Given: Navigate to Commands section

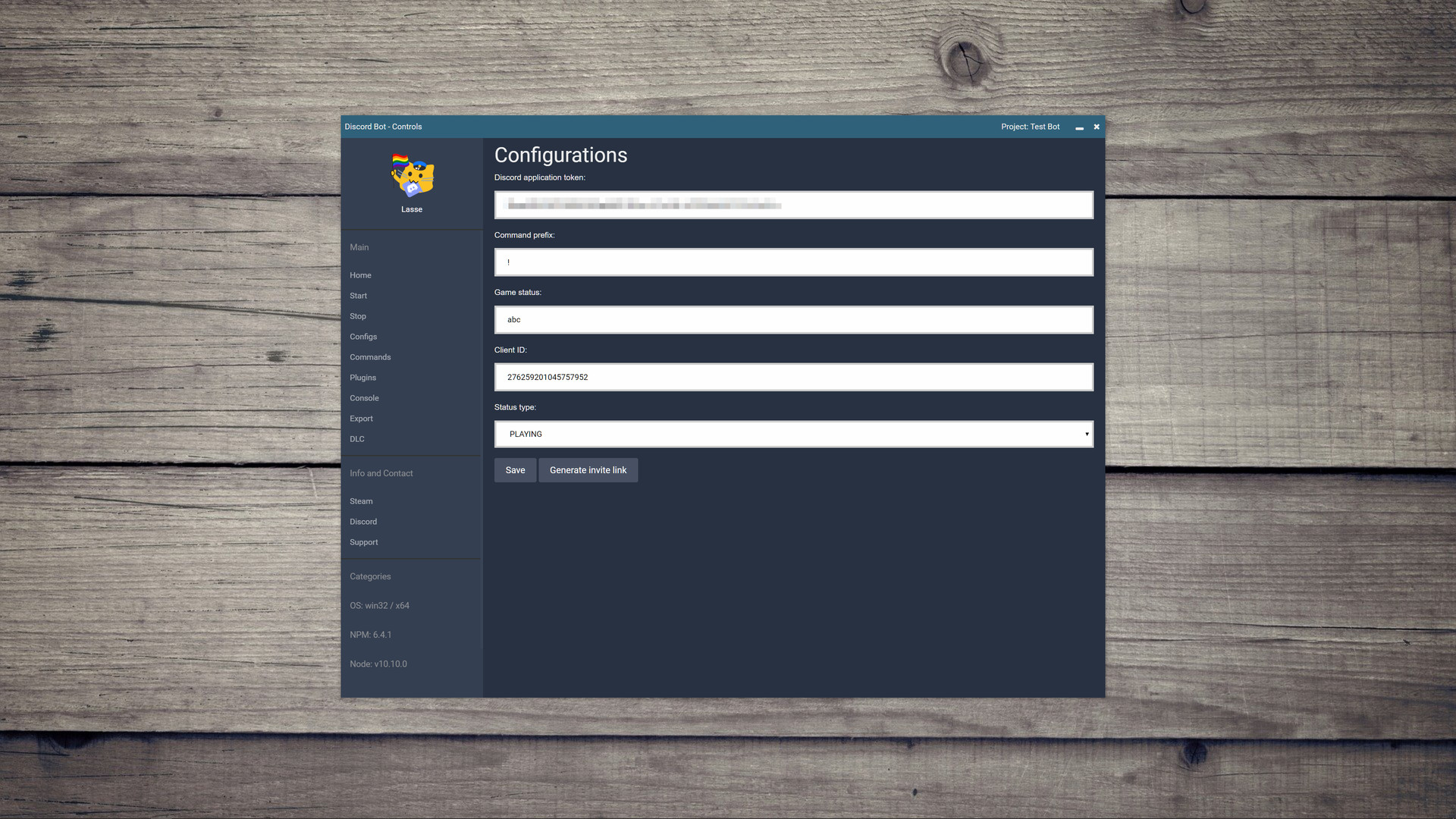Looking at the screenshot, I should pyautogui.click(x=370, y=357).
